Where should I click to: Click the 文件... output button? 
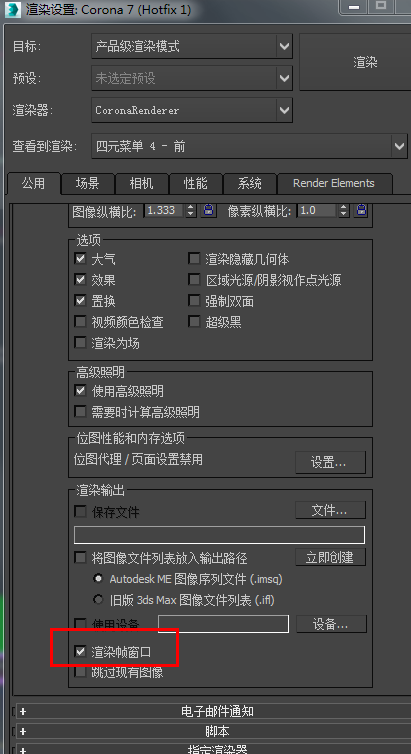(330, 510)
